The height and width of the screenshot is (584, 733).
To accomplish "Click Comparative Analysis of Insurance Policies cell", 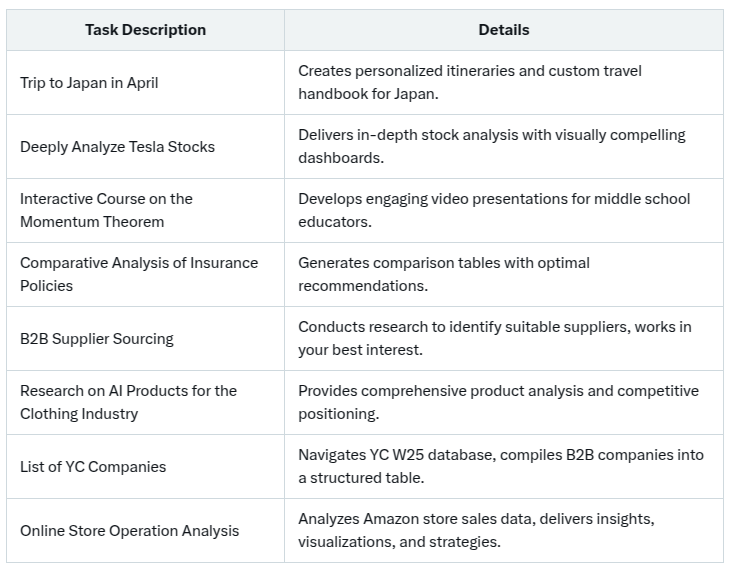I will point(145,274).
